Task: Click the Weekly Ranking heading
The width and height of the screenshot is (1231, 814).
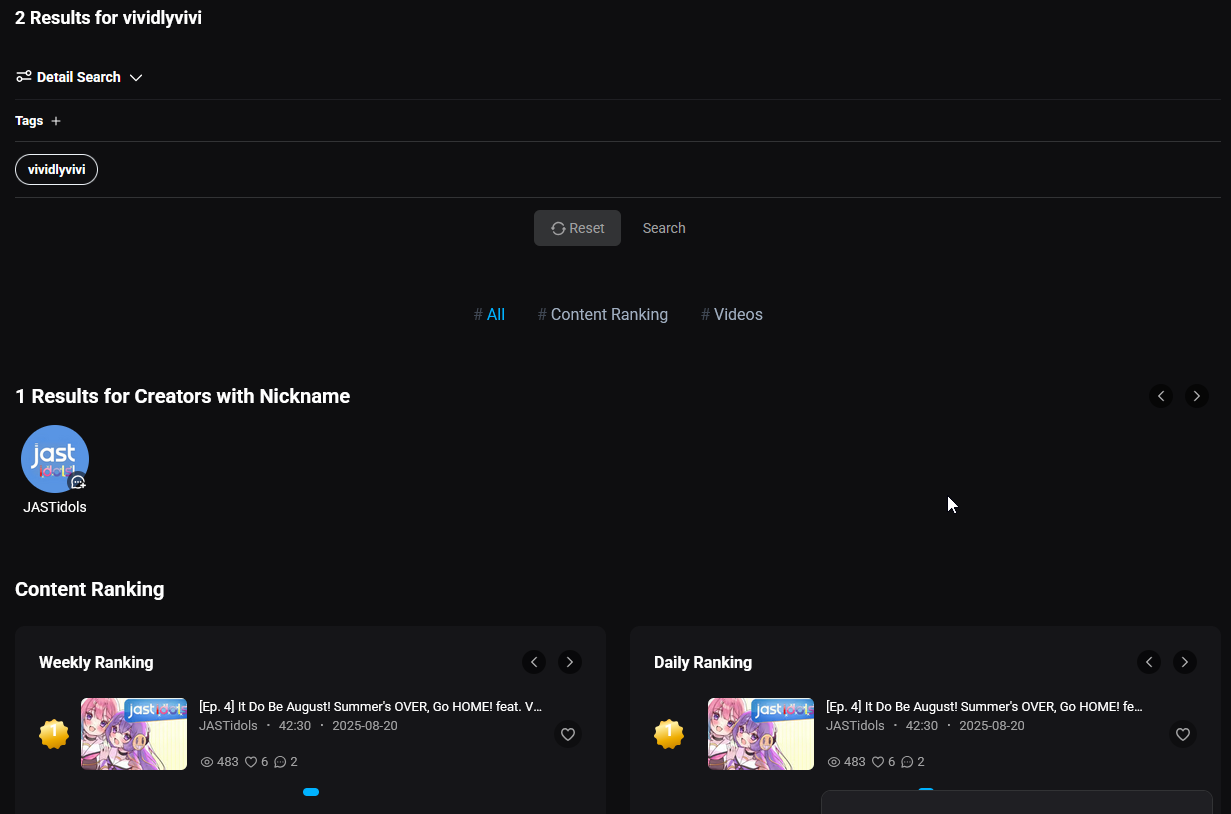Action: click(96, 662)
